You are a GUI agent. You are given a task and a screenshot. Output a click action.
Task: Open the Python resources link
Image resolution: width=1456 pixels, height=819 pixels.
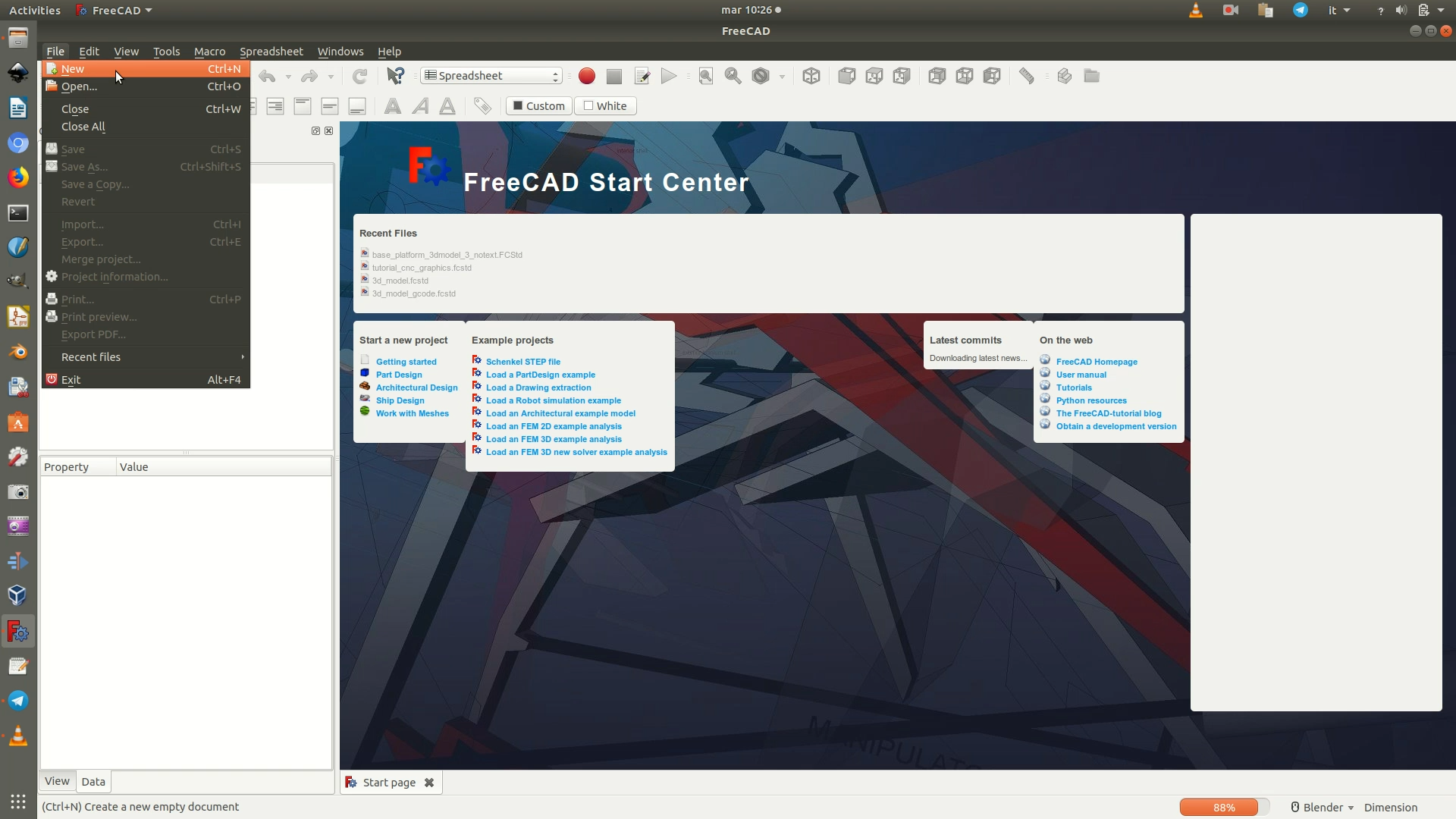[1091, 400]
